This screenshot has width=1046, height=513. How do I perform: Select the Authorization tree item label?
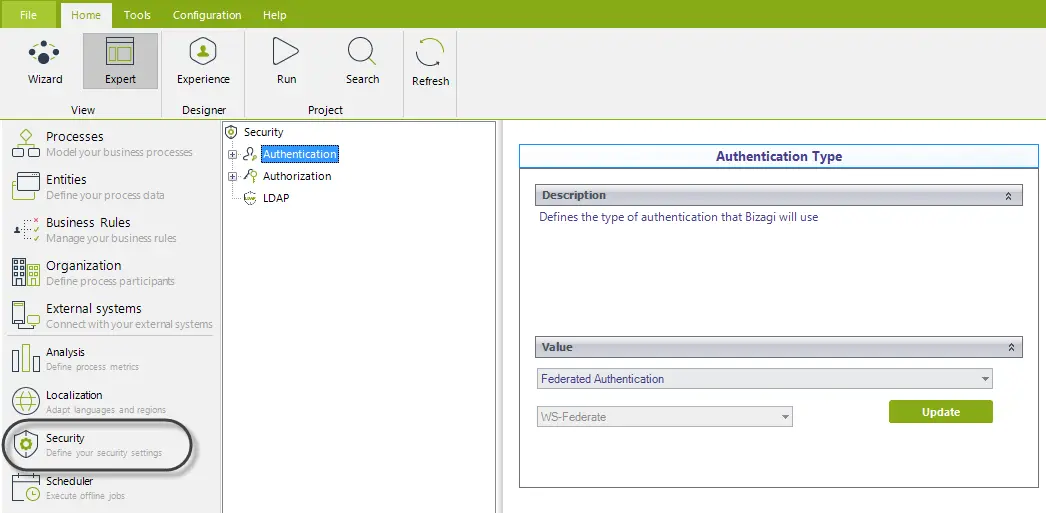click(x=297, y=176)
